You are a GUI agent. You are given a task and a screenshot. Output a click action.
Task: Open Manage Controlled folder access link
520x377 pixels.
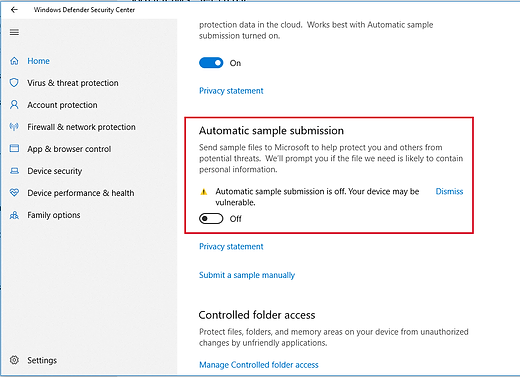(259, 365)
